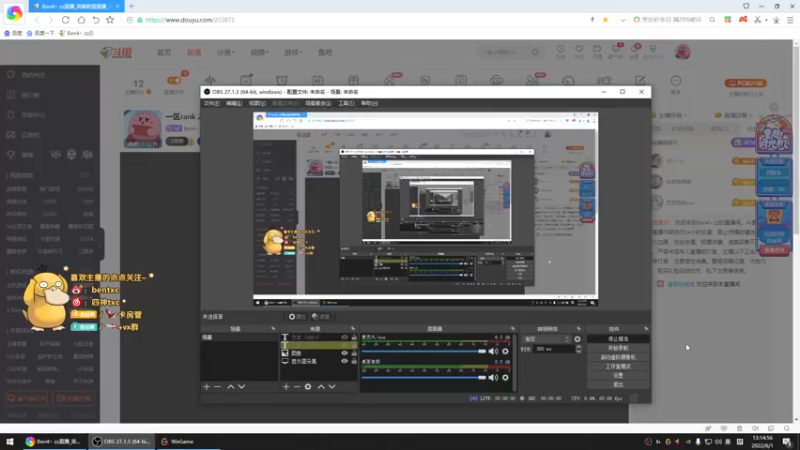The height and width of the screenshot is (450, 800).
Task: Open the browser hamburger menu icon
Action: tap(790, 20)
